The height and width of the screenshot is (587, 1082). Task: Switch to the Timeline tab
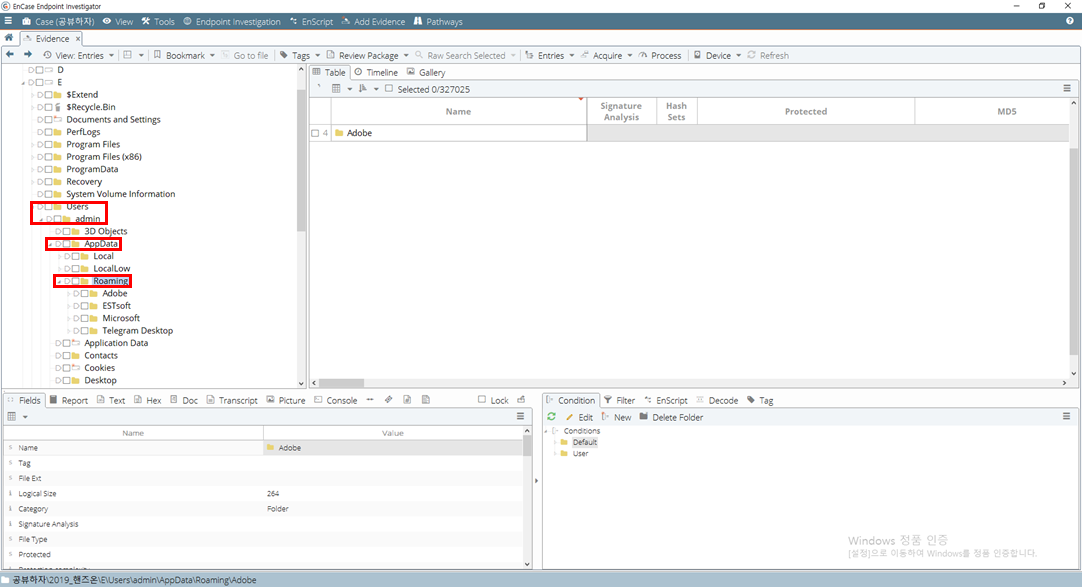376,72
